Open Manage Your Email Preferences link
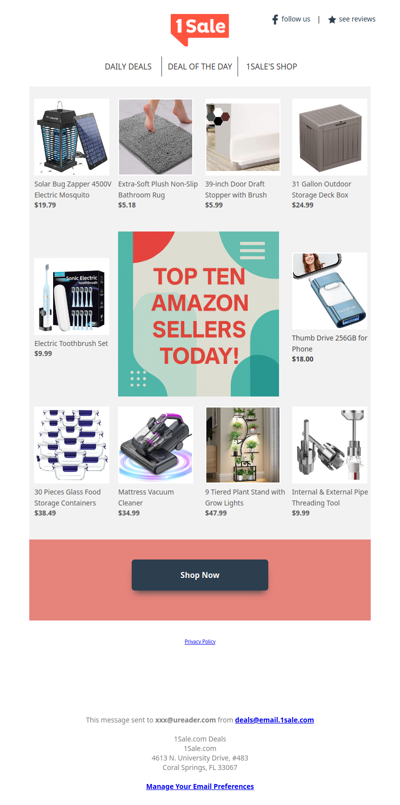 [200, 787]
